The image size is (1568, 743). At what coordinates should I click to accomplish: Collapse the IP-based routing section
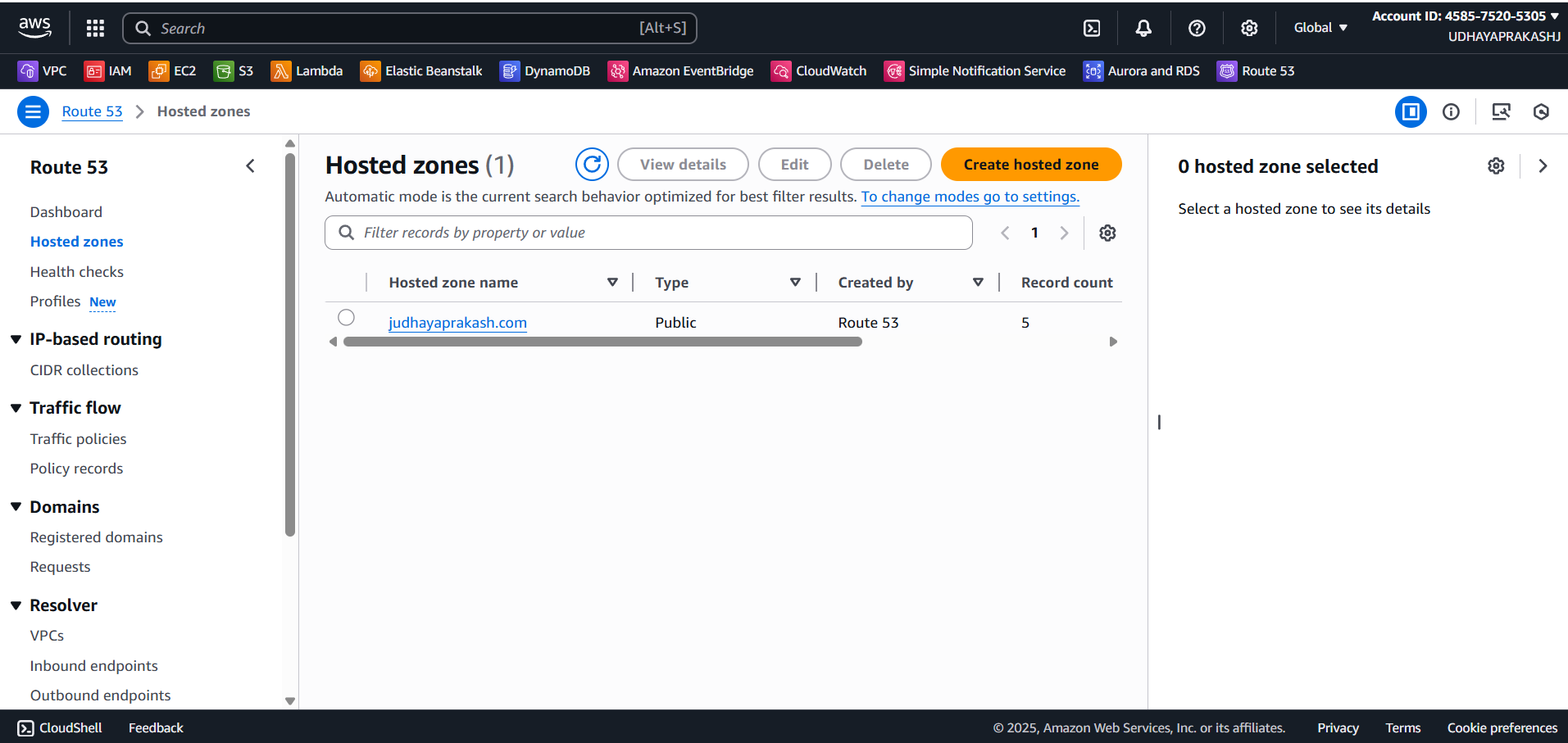pos(16,339)
